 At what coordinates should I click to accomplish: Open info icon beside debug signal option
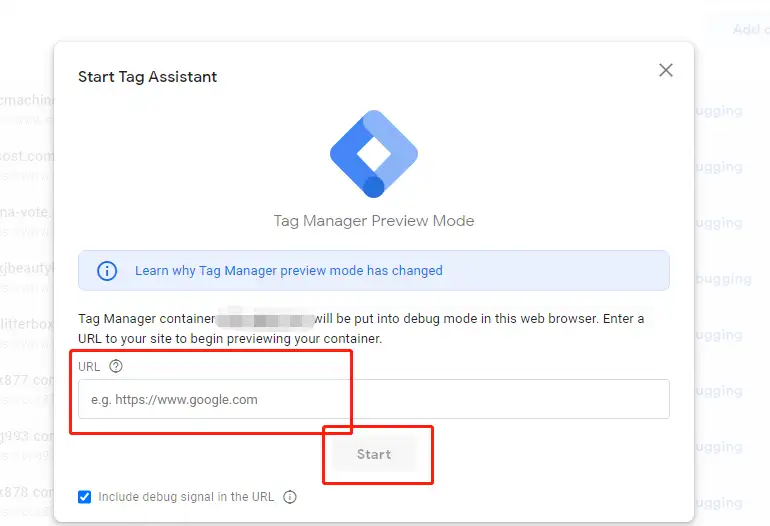point(290,497)
